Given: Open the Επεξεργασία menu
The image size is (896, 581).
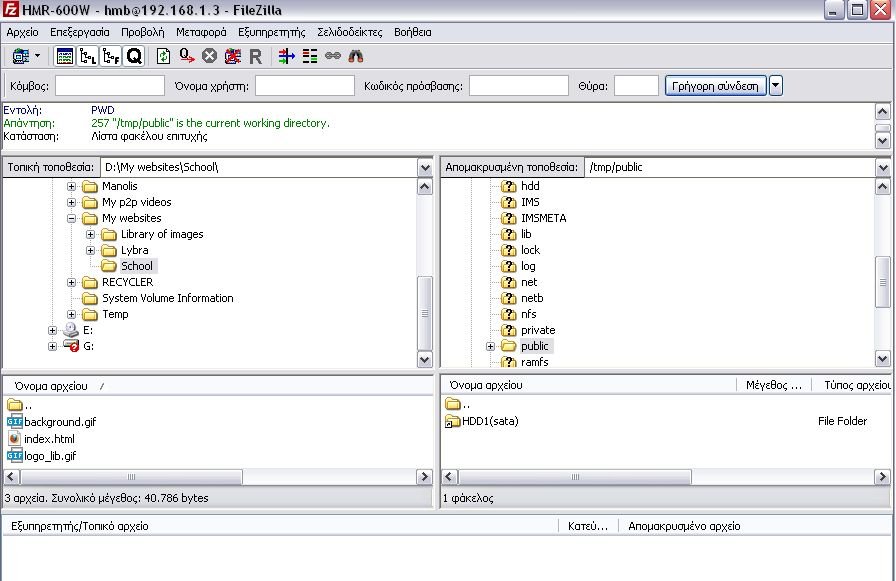Looking at the screenshot, I should (79, 32).
